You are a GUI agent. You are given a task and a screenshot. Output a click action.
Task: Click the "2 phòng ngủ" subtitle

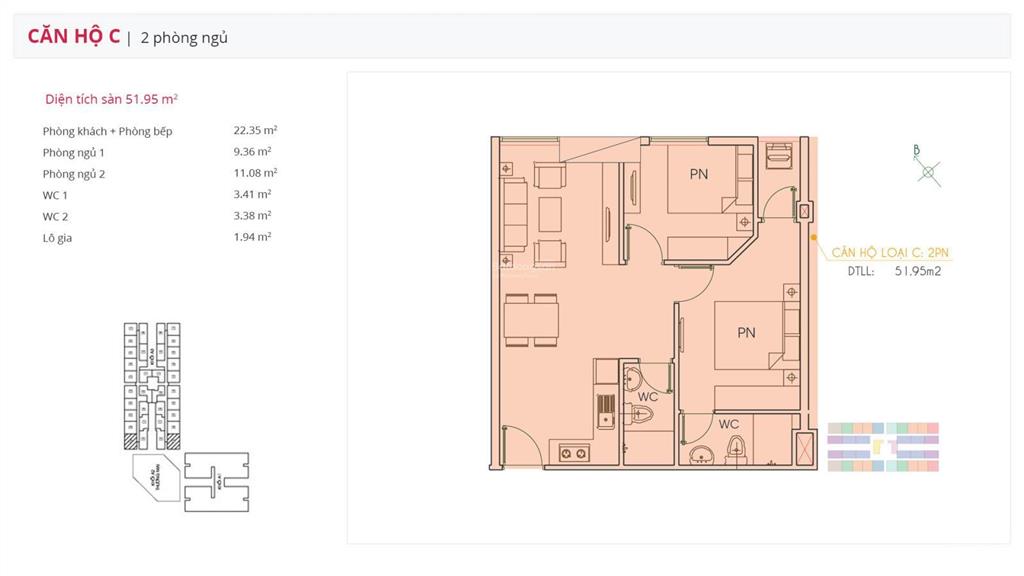point(184,38)
